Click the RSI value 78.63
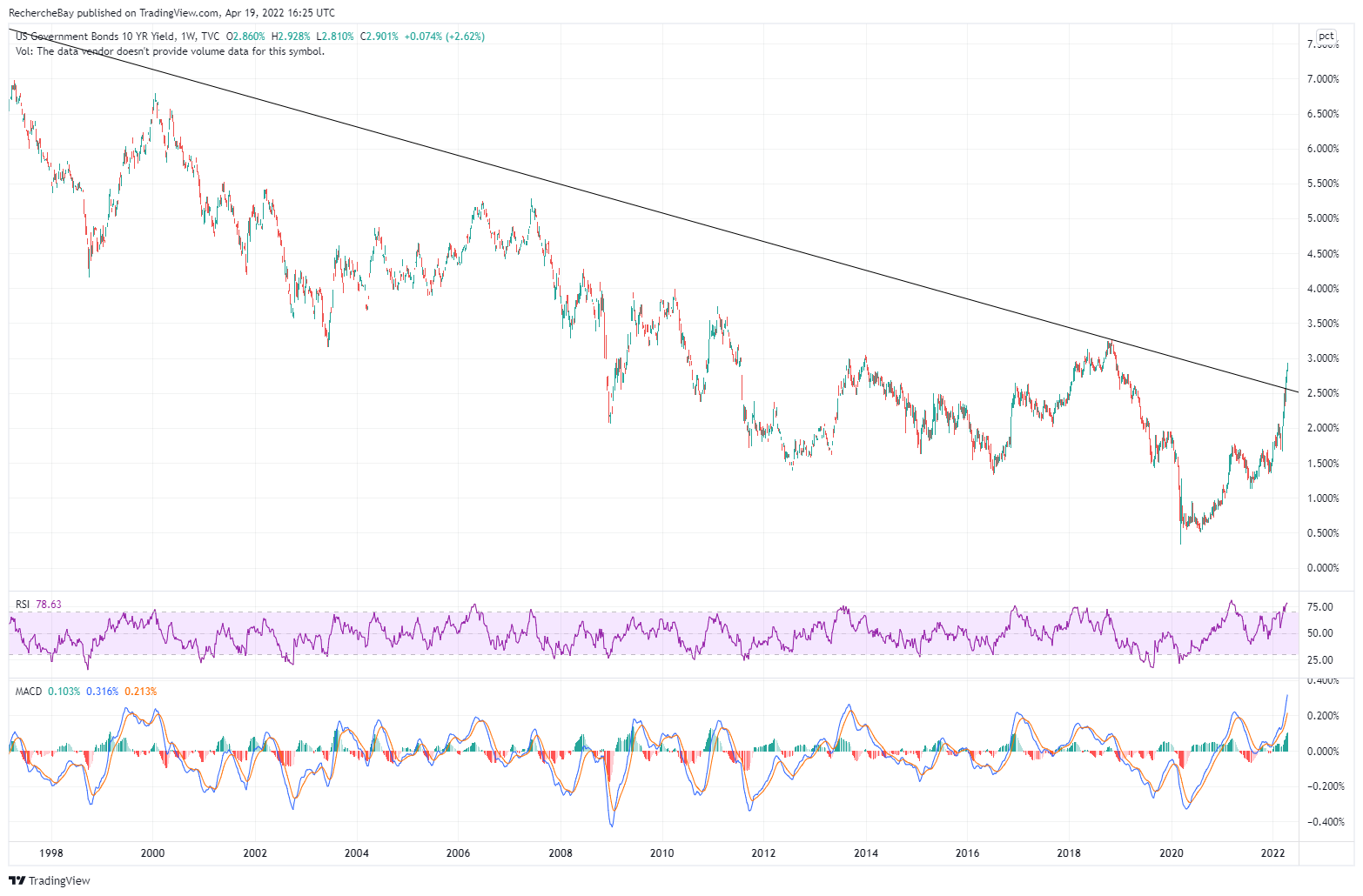 [49, 605]
